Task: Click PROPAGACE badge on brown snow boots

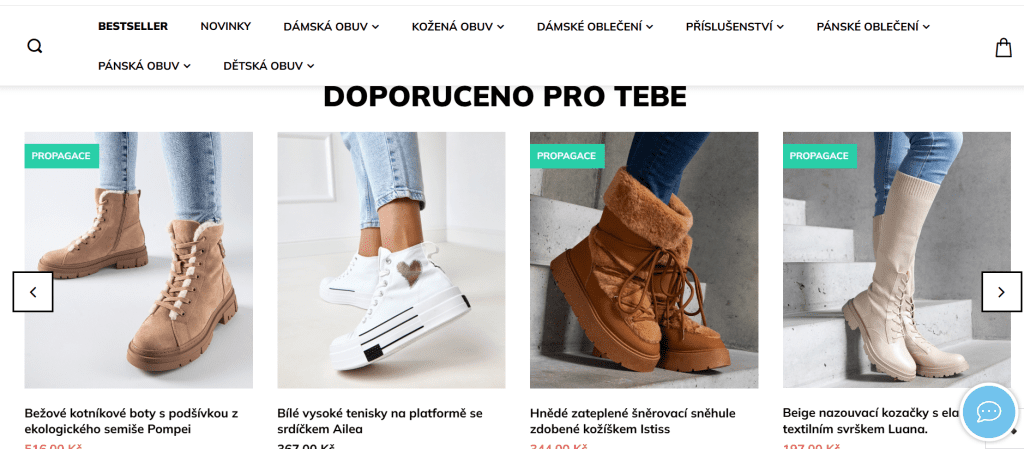Action: 567,156
